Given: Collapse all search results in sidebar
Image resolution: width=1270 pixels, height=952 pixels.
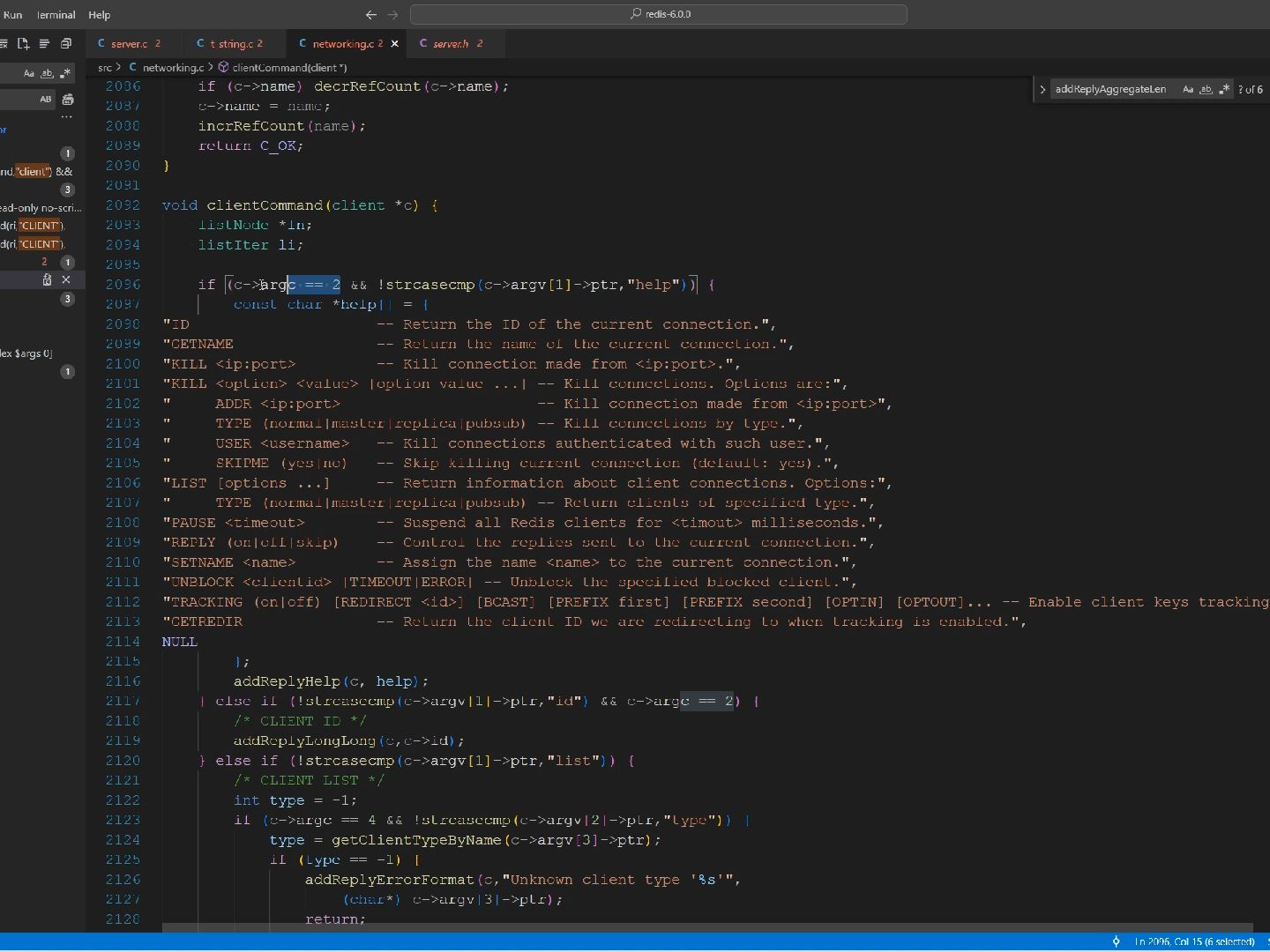Looking at the screenshot, I should click(66, 43).
